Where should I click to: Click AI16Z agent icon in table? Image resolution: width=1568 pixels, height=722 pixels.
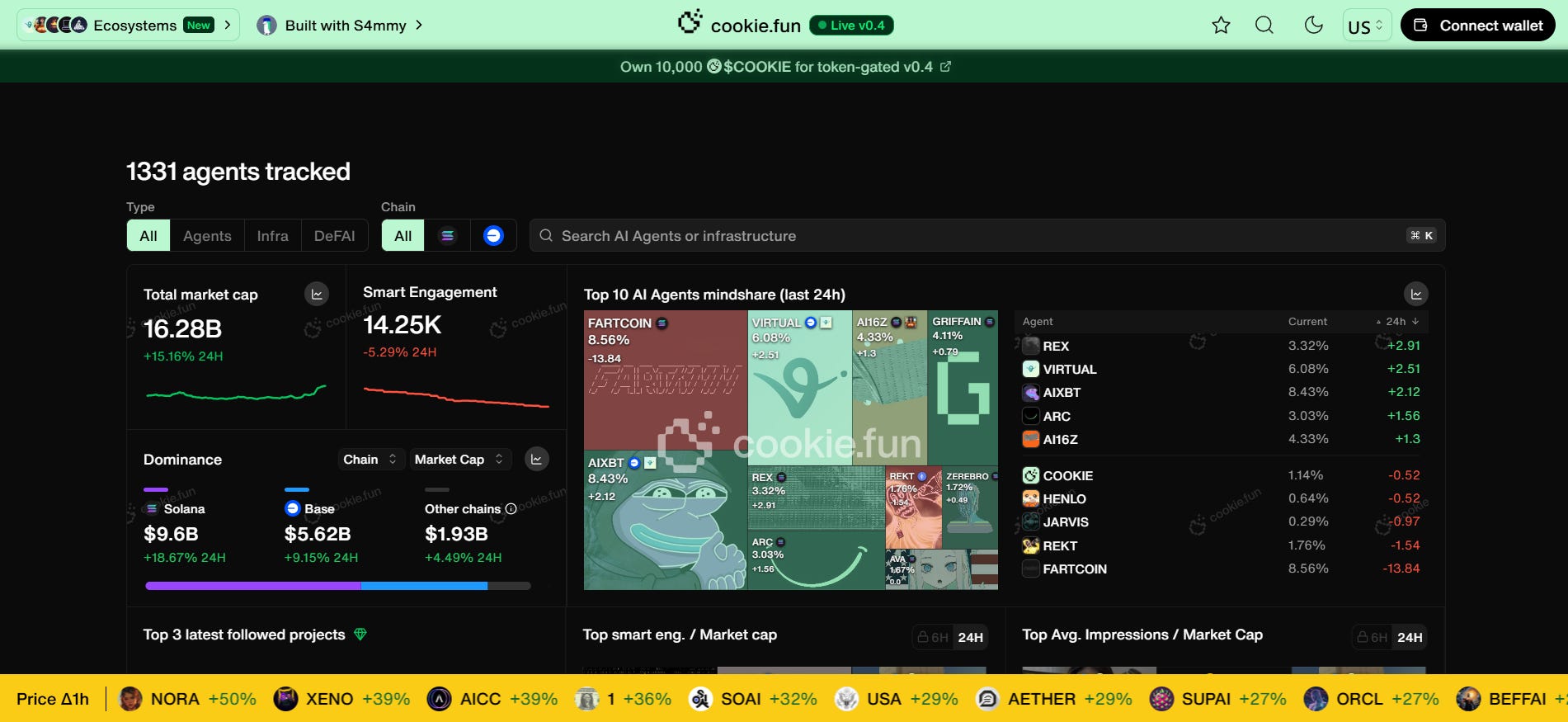pyautogui.click(x=1030, y=439)
